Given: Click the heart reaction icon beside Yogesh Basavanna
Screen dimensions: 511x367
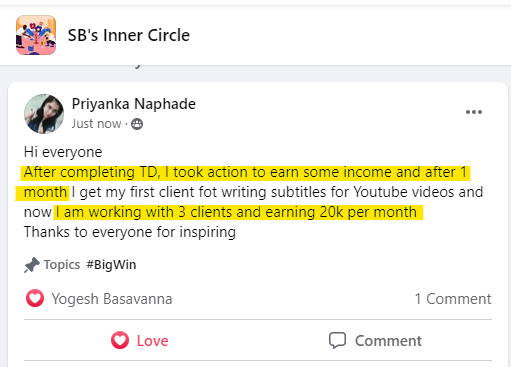Looking at the screenshot, I should click(x=35, y=298).
